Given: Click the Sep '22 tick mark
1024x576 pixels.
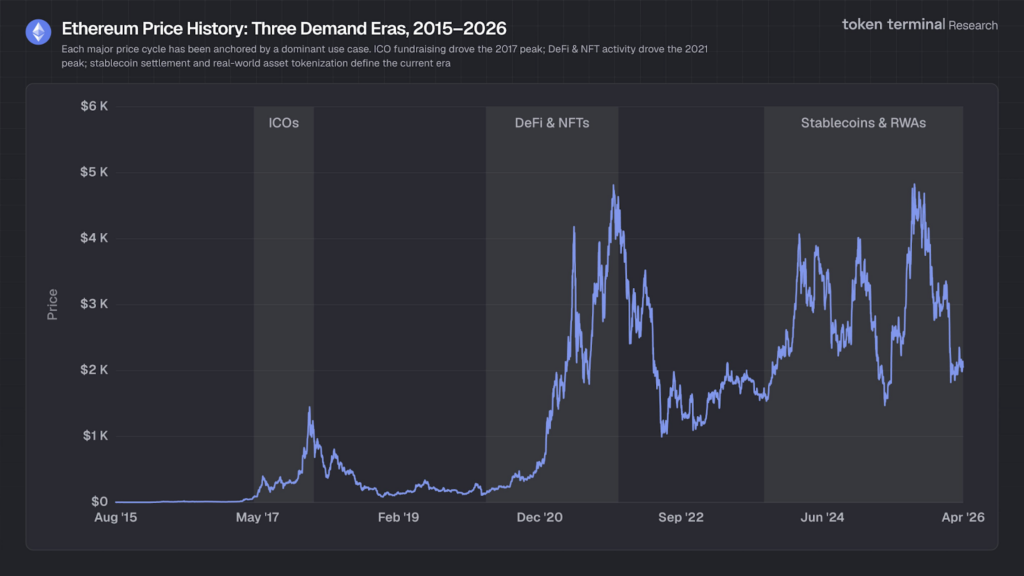Looking at the screenshot, I should (x=682, y=518).
